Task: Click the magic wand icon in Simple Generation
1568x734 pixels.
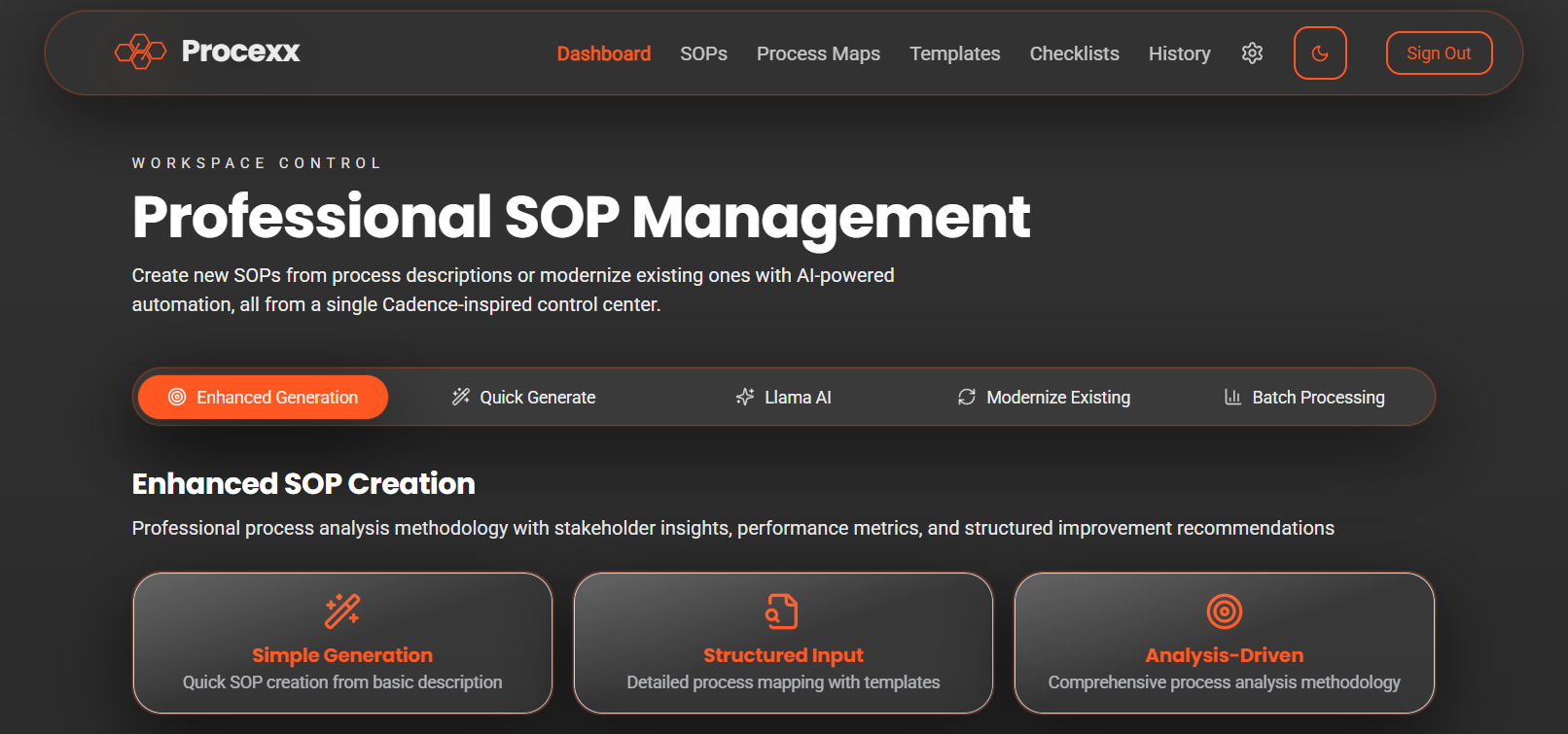Action: (342, 612)
